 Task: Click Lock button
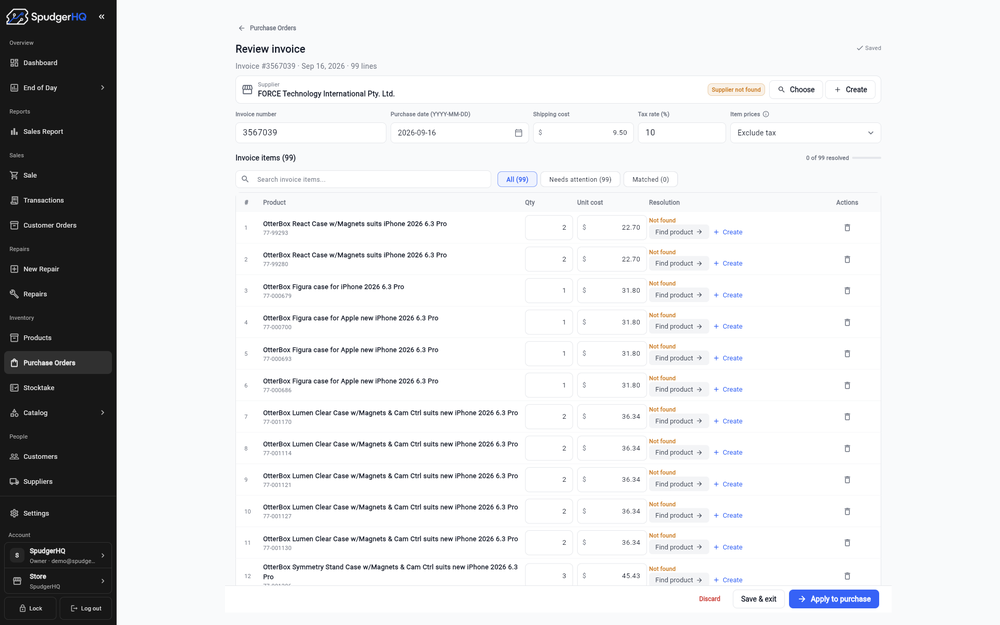click(x=30, y=608)
